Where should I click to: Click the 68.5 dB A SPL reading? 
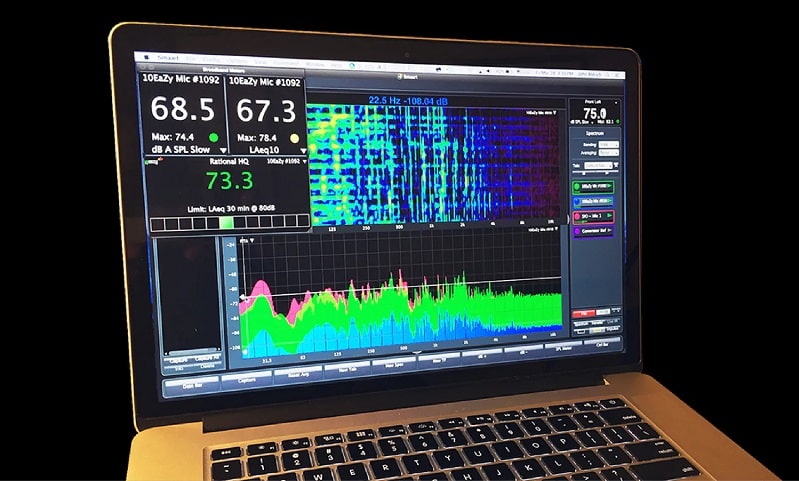[182, 109]
